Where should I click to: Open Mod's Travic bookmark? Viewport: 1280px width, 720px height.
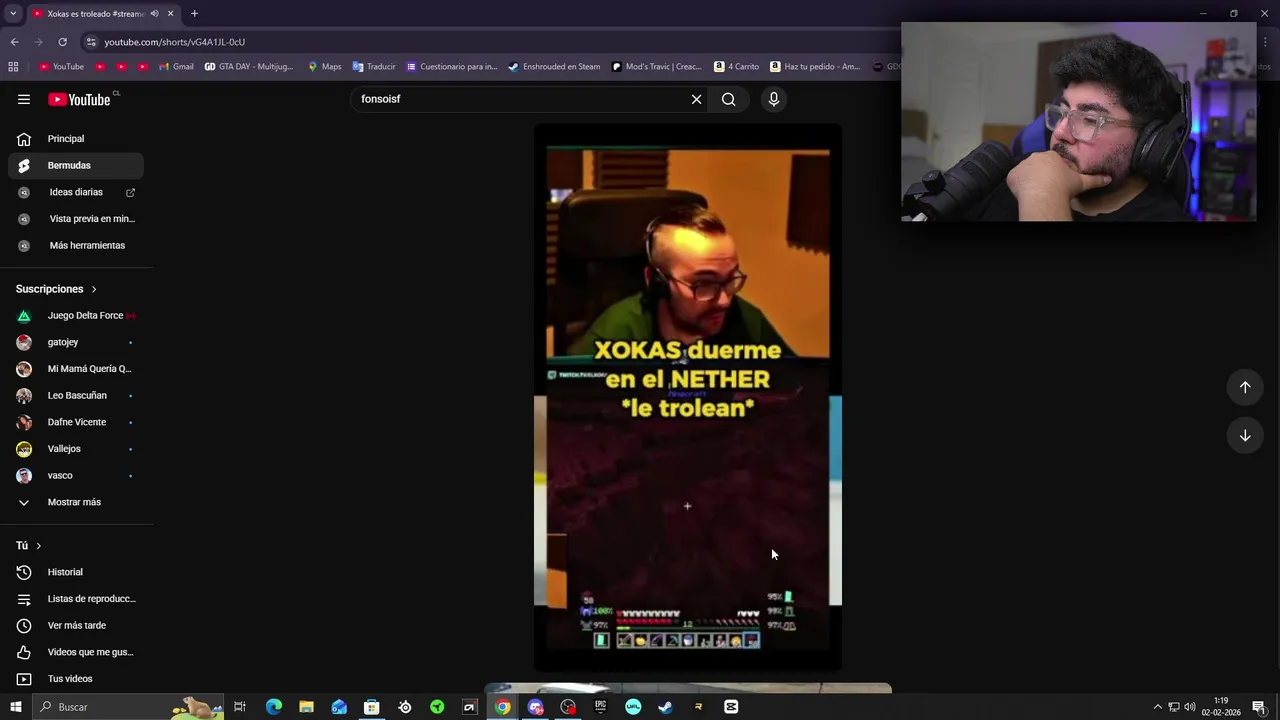click(x=657, y=67)
